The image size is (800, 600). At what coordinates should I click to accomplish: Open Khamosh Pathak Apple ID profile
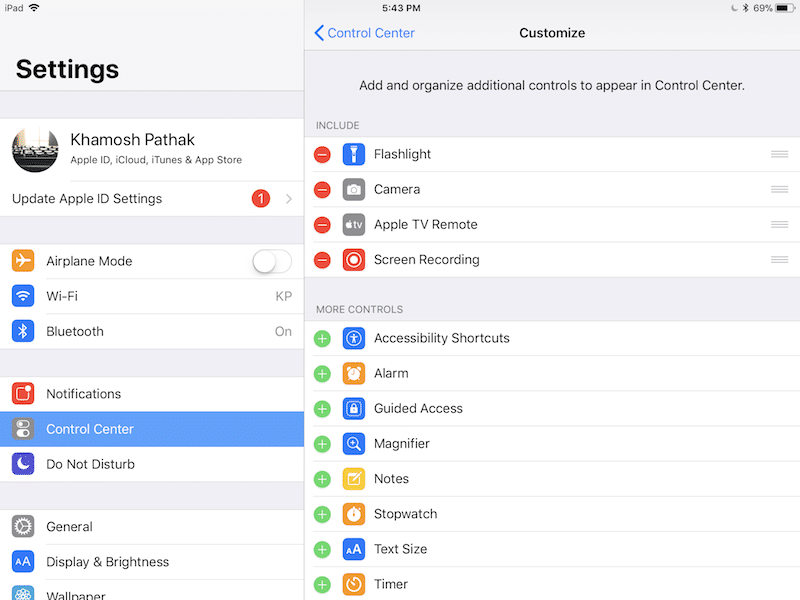coord(152,149)
